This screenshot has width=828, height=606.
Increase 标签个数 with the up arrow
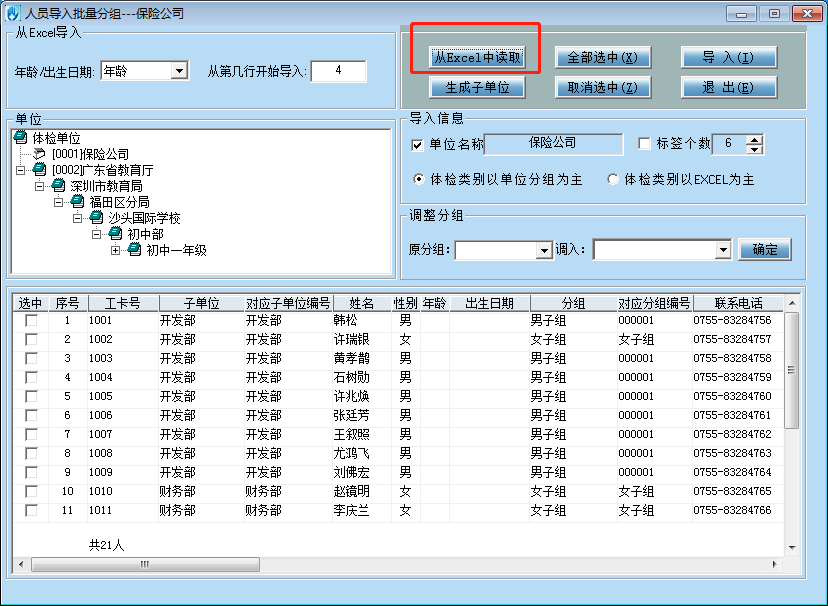coord(755,139)
